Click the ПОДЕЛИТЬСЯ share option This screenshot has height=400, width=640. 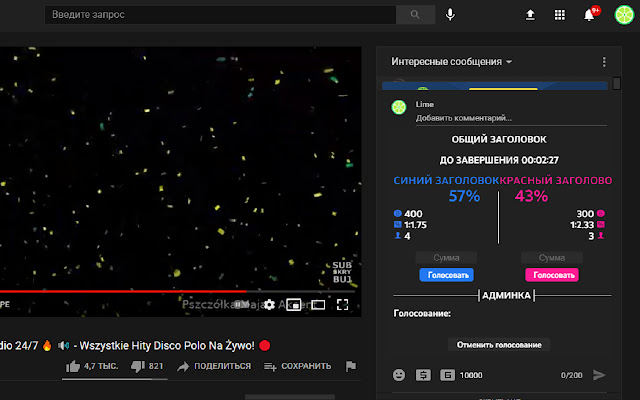click(x=214, y=366)
